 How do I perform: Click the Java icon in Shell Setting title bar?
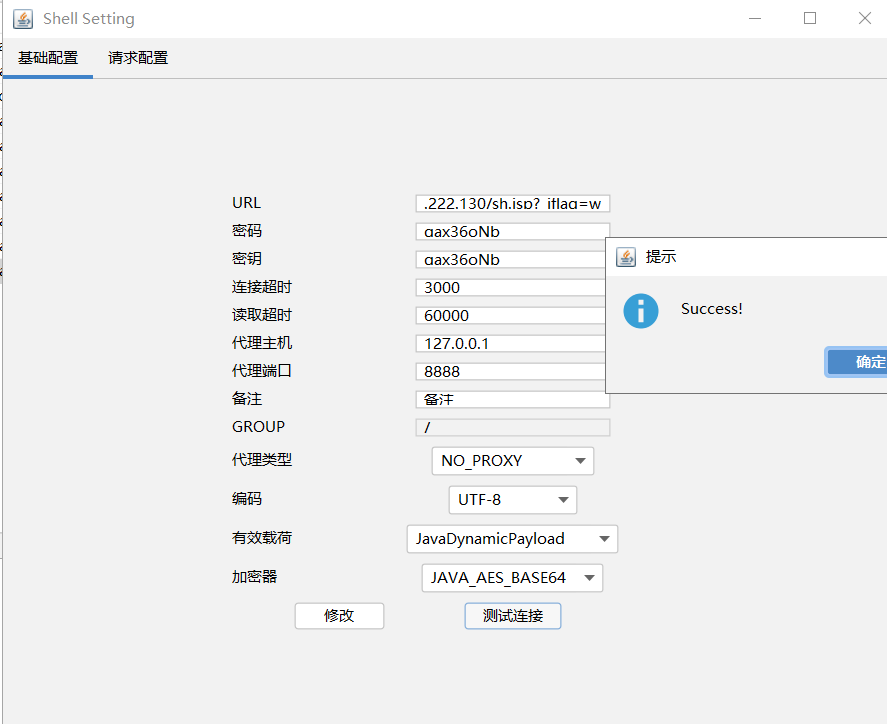tap(23, 19)
